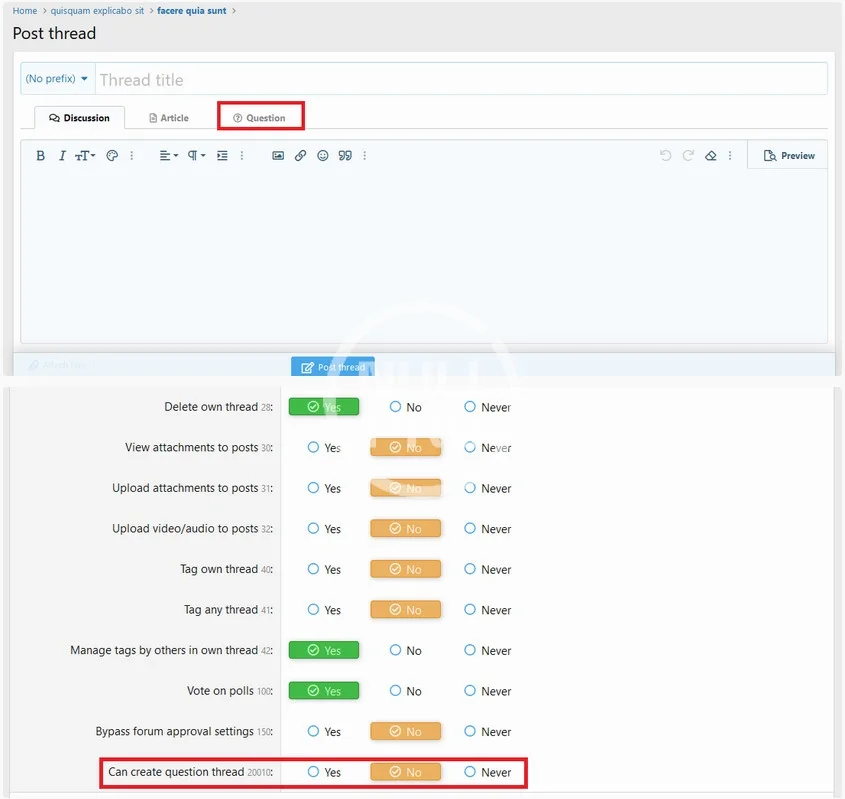Click the indent list icon
Screen dimensions: 845x799
pos(222,156)
